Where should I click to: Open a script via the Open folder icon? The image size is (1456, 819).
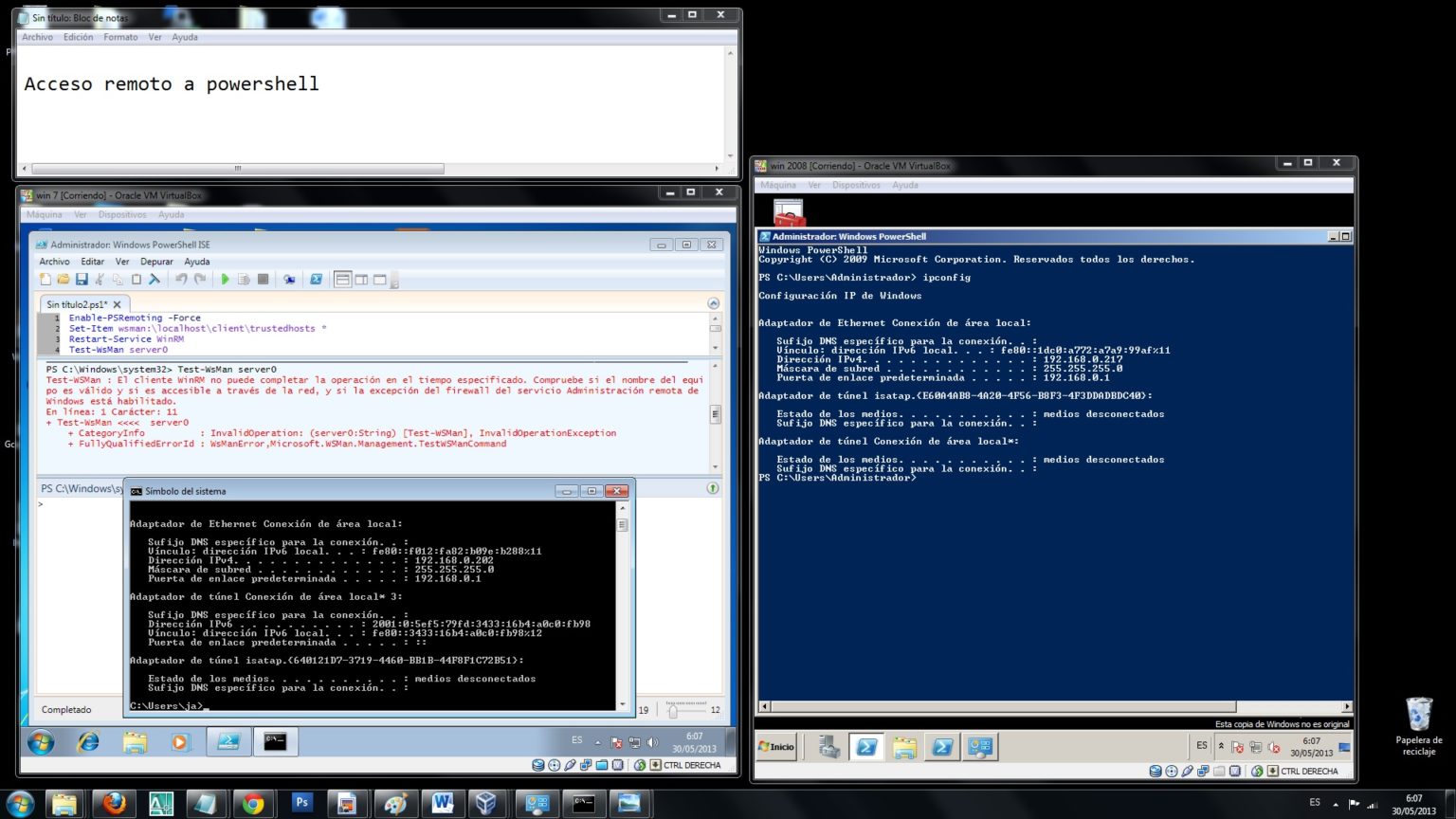coord(62,279)
